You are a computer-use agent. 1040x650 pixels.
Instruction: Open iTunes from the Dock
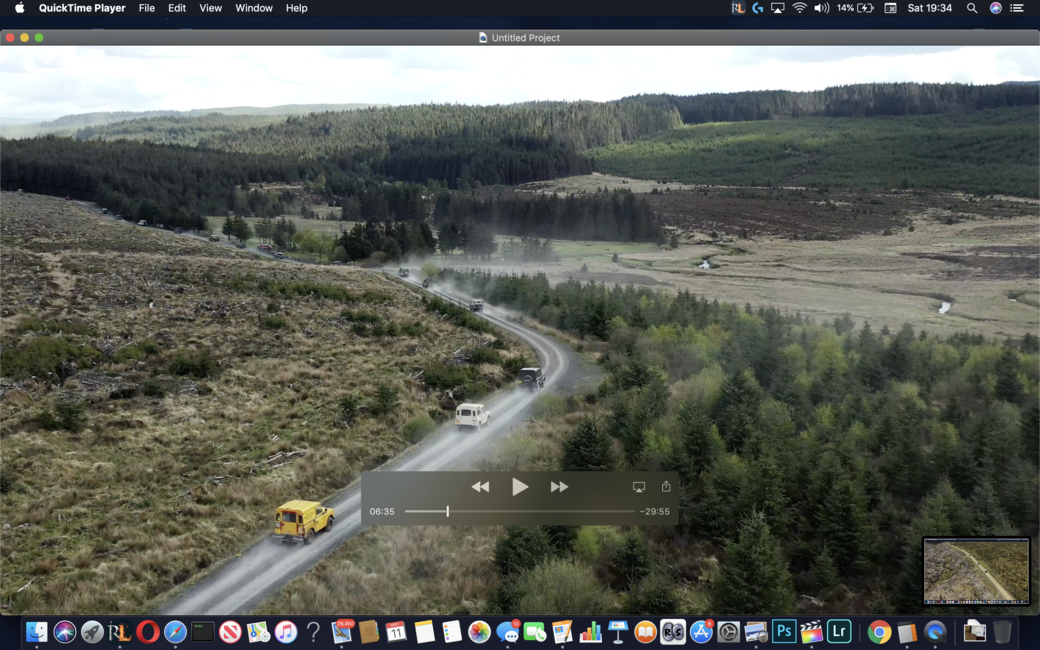click(x=286, y=631)
